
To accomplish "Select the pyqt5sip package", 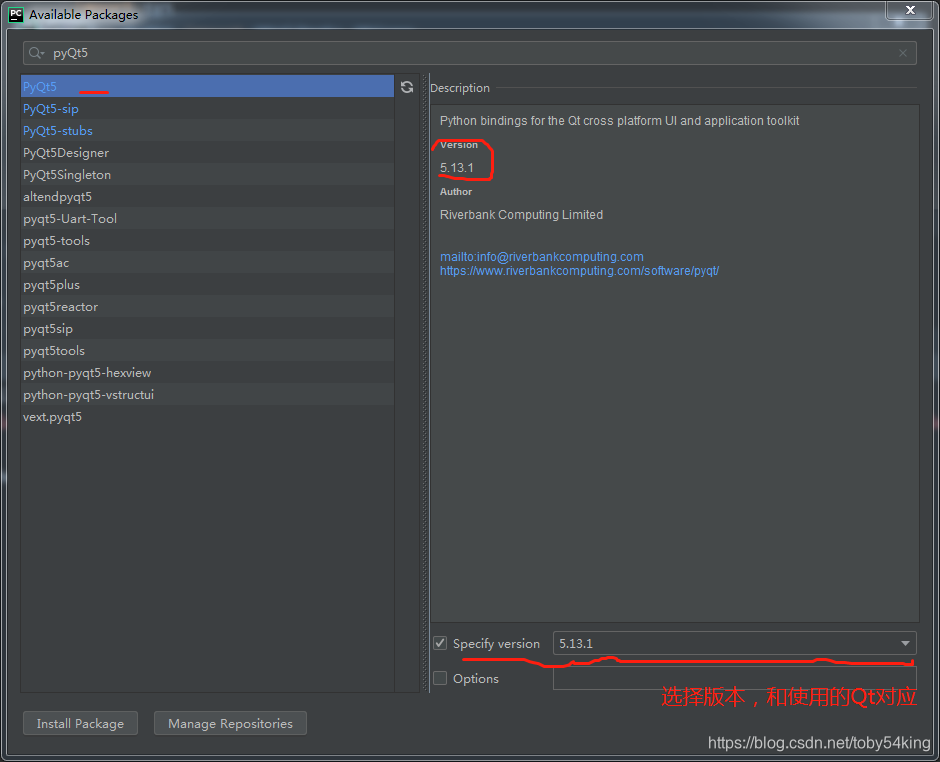I will click(207, 329).
